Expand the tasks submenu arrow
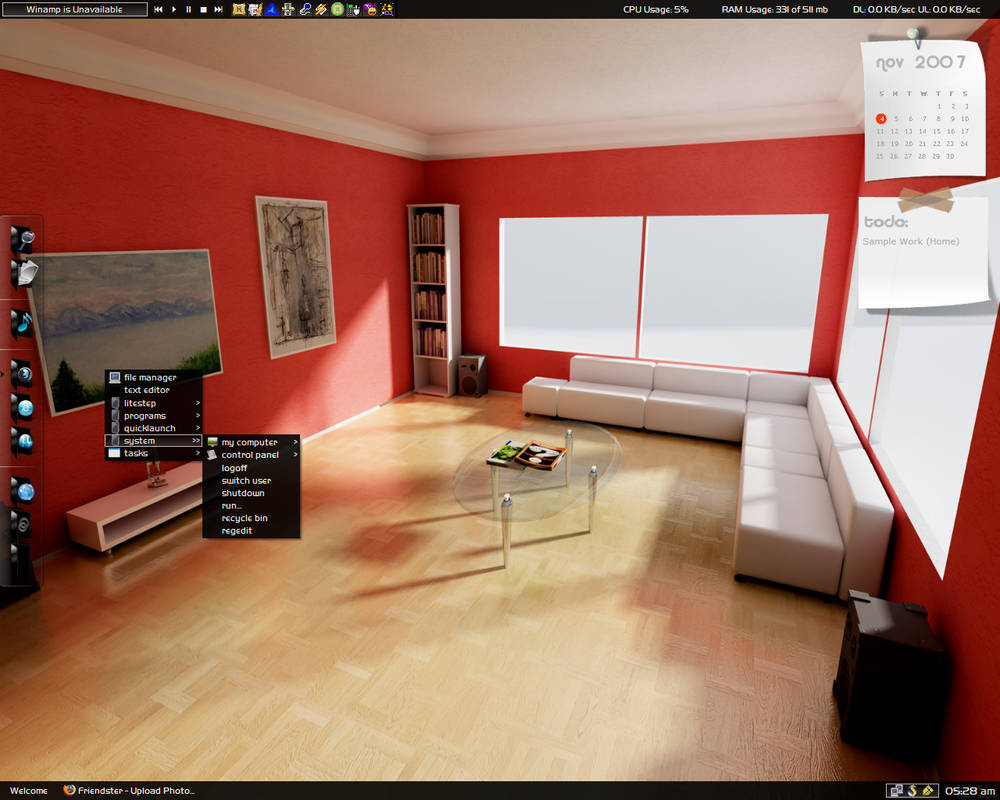Viewport: 1000px width, 800px height. point(198,454)
